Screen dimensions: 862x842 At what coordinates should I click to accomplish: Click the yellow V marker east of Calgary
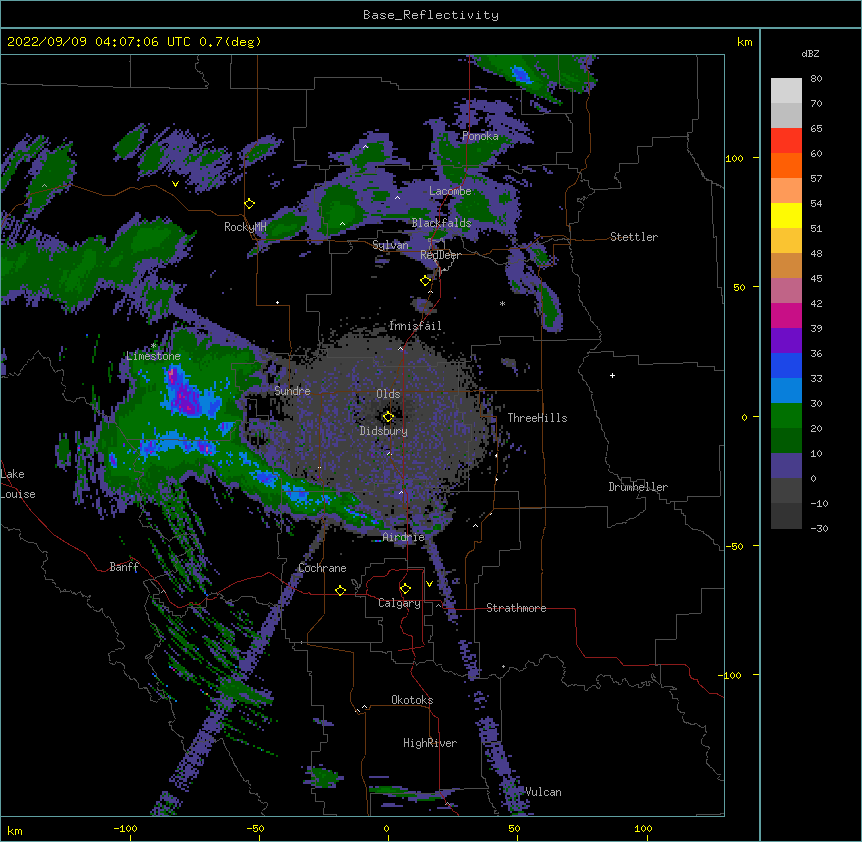point(429,584)
